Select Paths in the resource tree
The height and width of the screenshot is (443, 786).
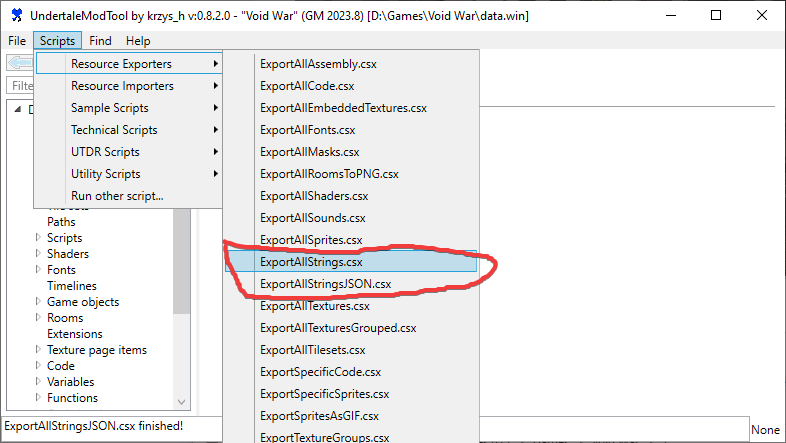[x=61, y=222]
